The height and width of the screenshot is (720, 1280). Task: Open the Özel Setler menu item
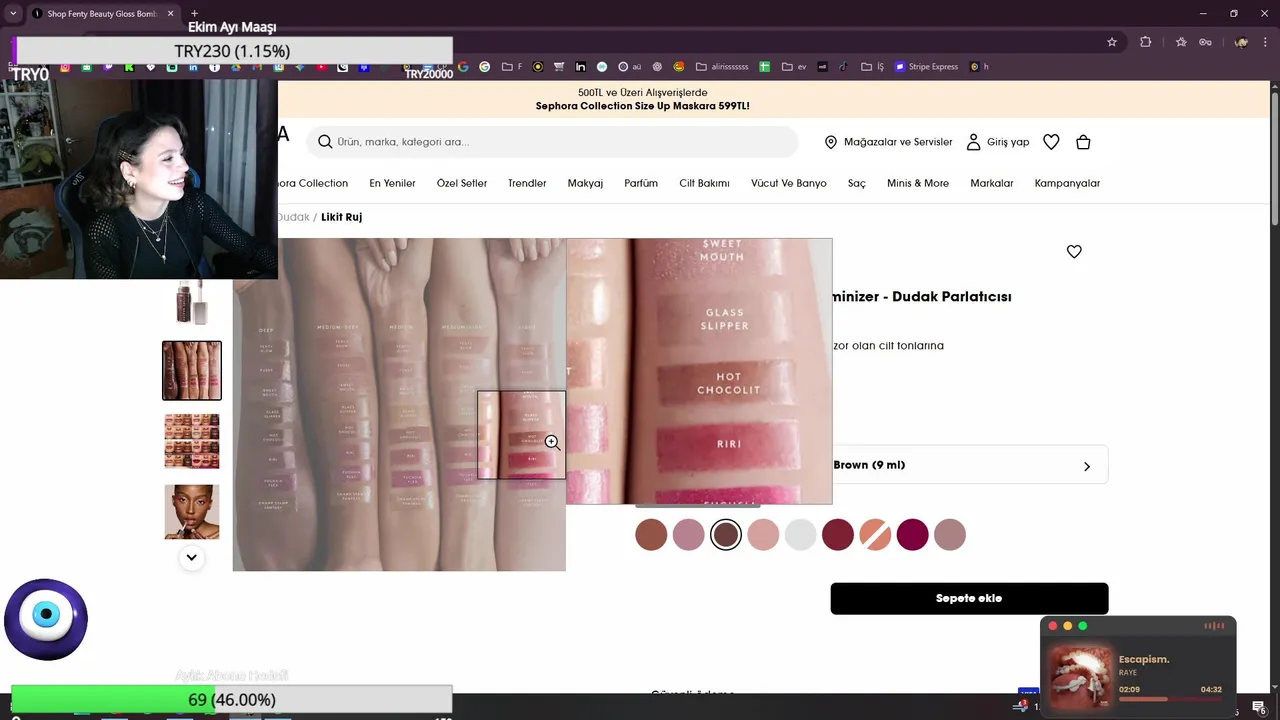coord(462,184)
